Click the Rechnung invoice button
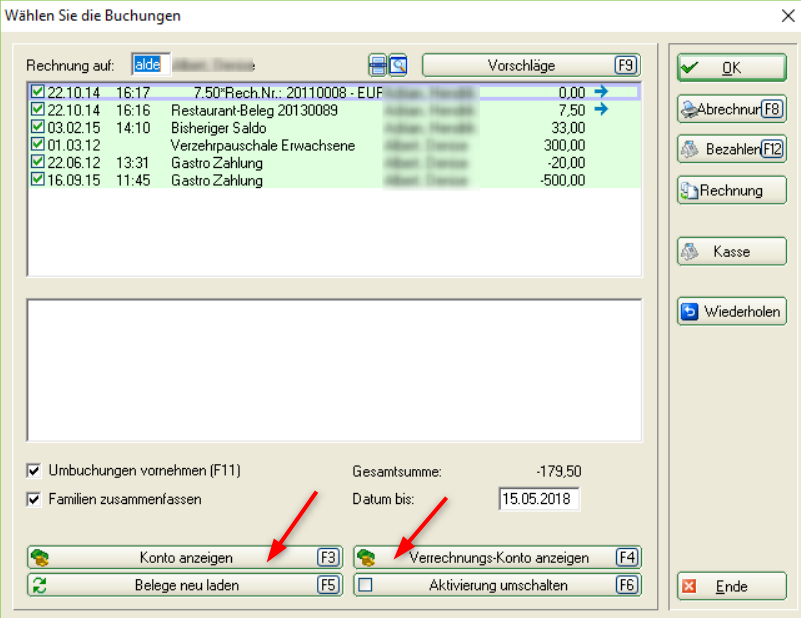This screenshot has height=618, width=801. (731, 190)
